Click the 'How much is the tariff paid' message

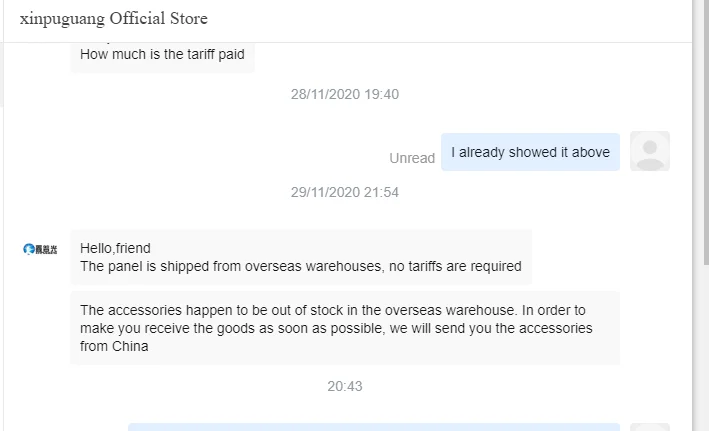(x=162, y=55)
